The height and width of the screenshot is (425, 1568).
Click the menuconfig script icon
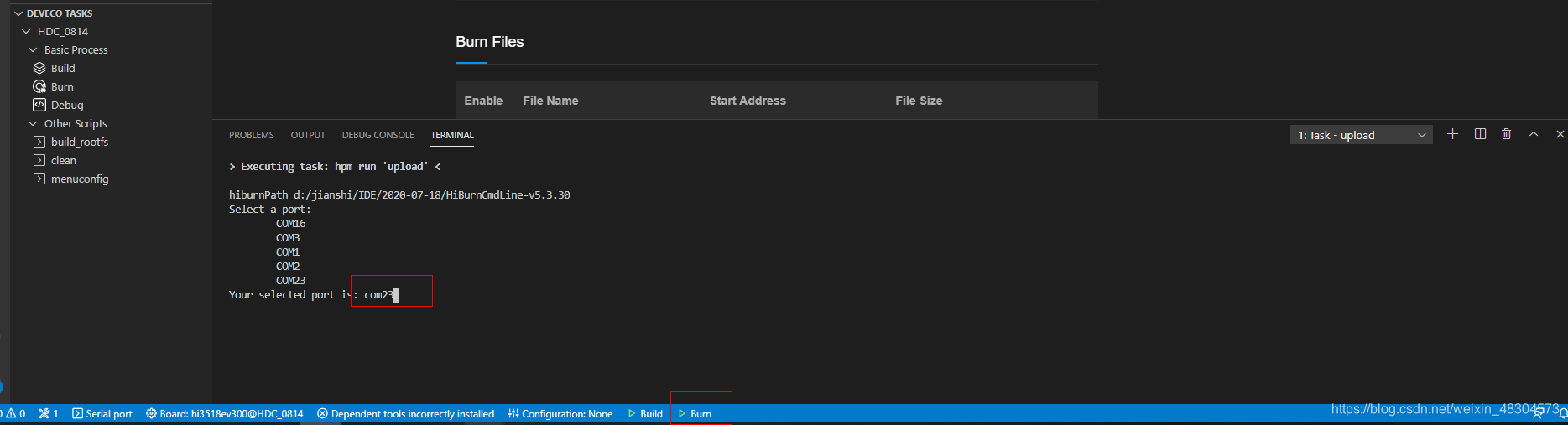pyautogui.click(x=39, y=179)
